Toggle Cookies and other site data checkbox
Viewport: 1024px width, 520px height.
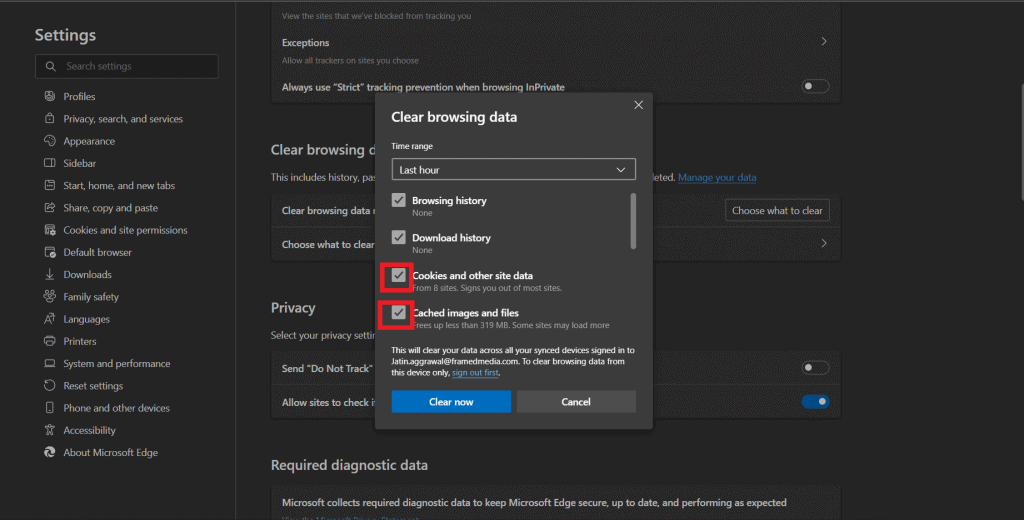(398, 275)
